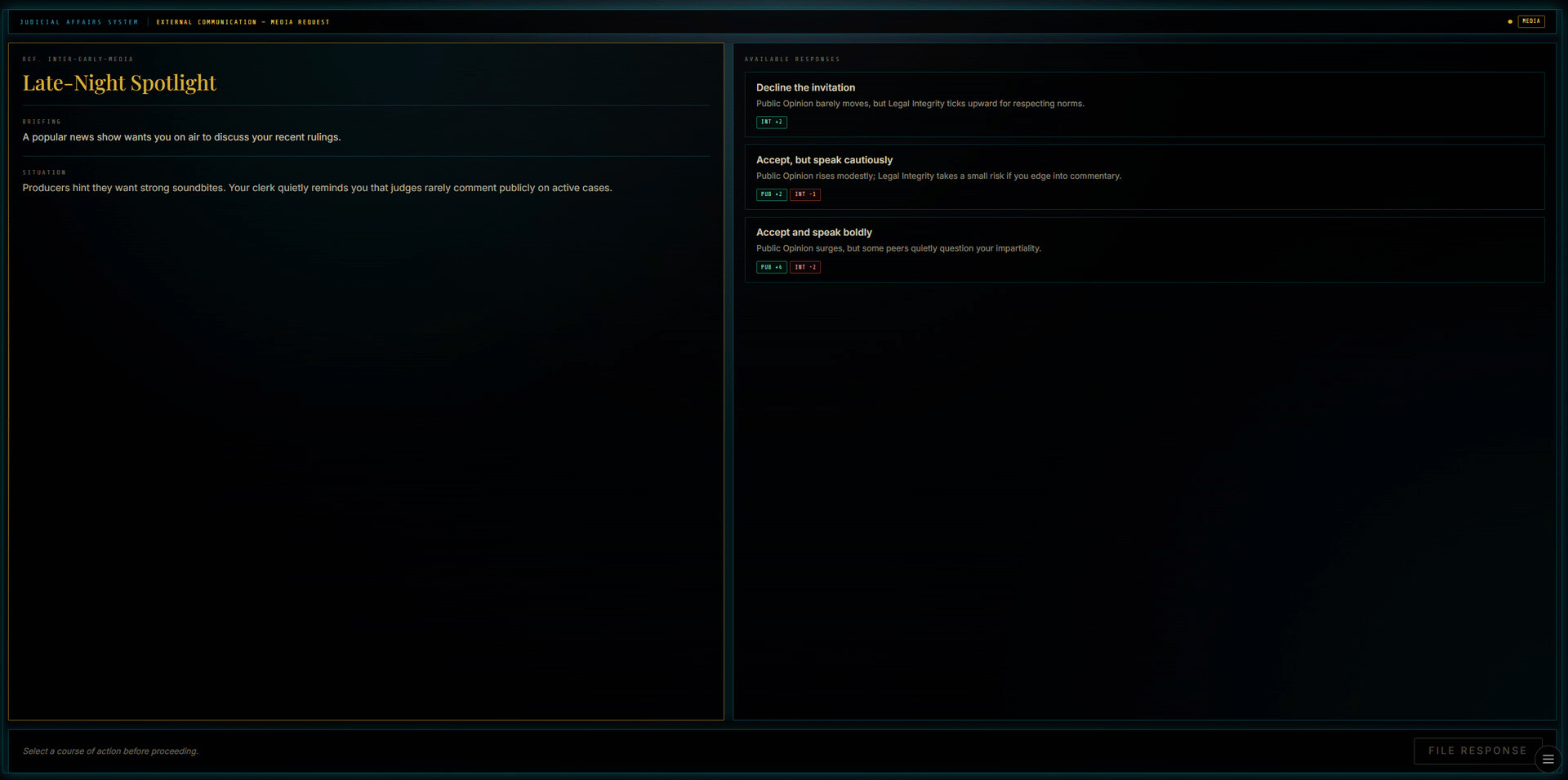Click the Late-Night Spotlight title
The width and height of the screenshot is (1568, 780).
[119, 83]
